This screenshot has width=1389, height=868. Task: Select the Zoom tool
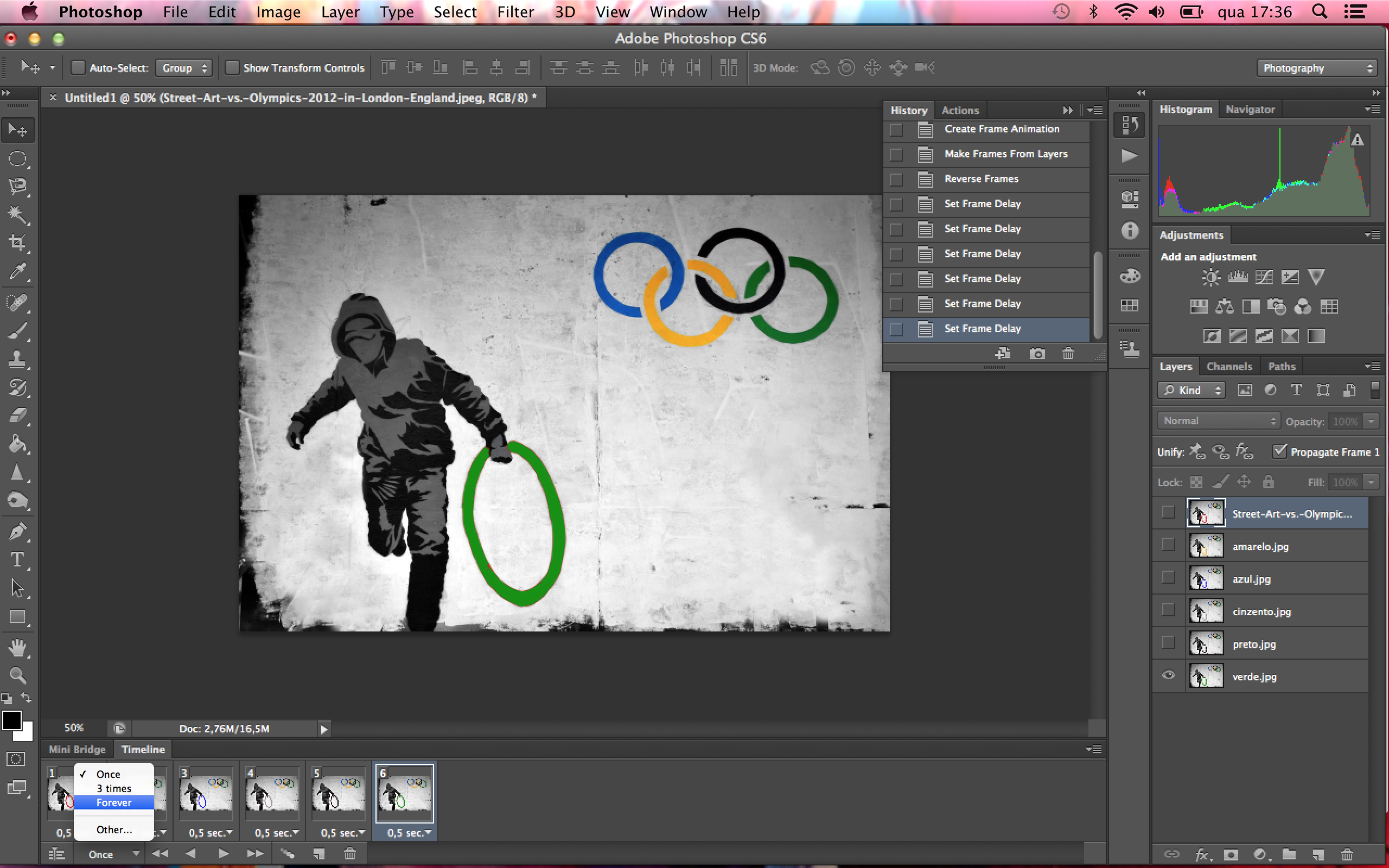point(17,676)
